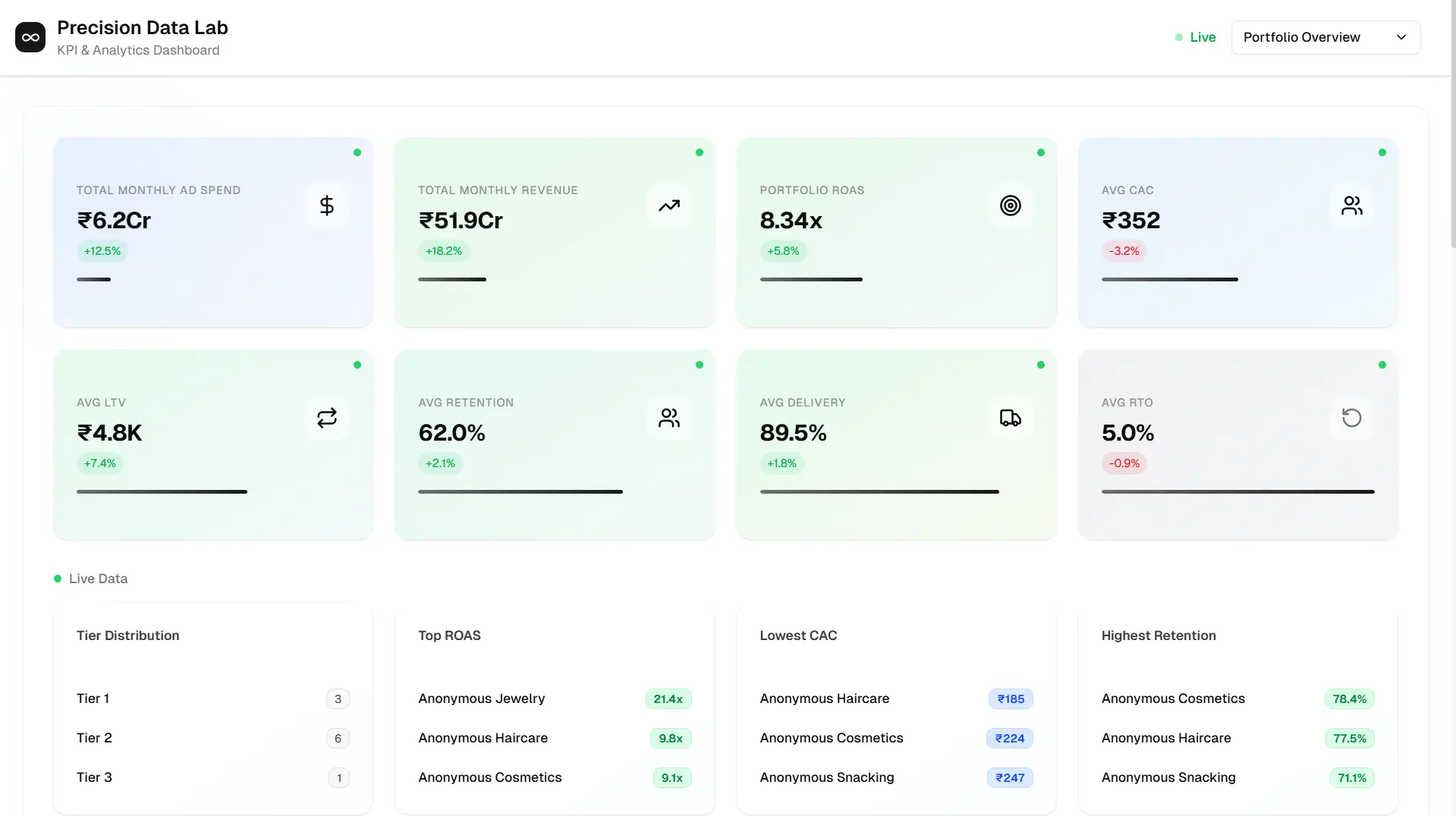The height and width of the screenshot is (816, 1456).
Task: Open the Portfolio Overview dropdown
Action: coord(1325,37)
